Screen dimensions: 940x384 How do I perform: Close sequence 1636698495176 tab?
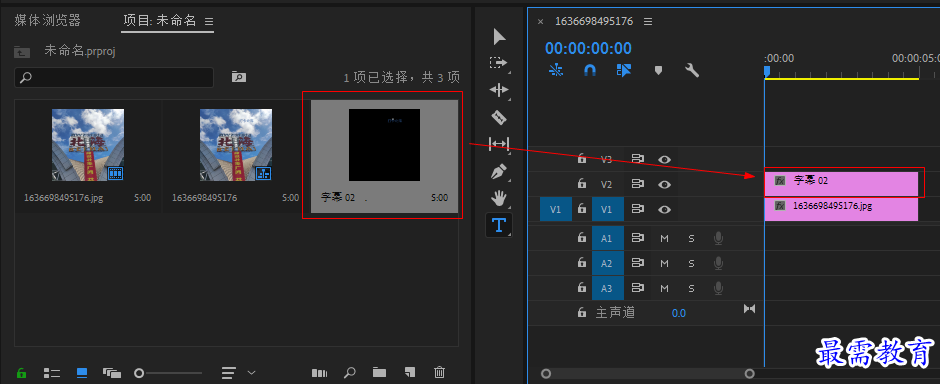[540, 22]
